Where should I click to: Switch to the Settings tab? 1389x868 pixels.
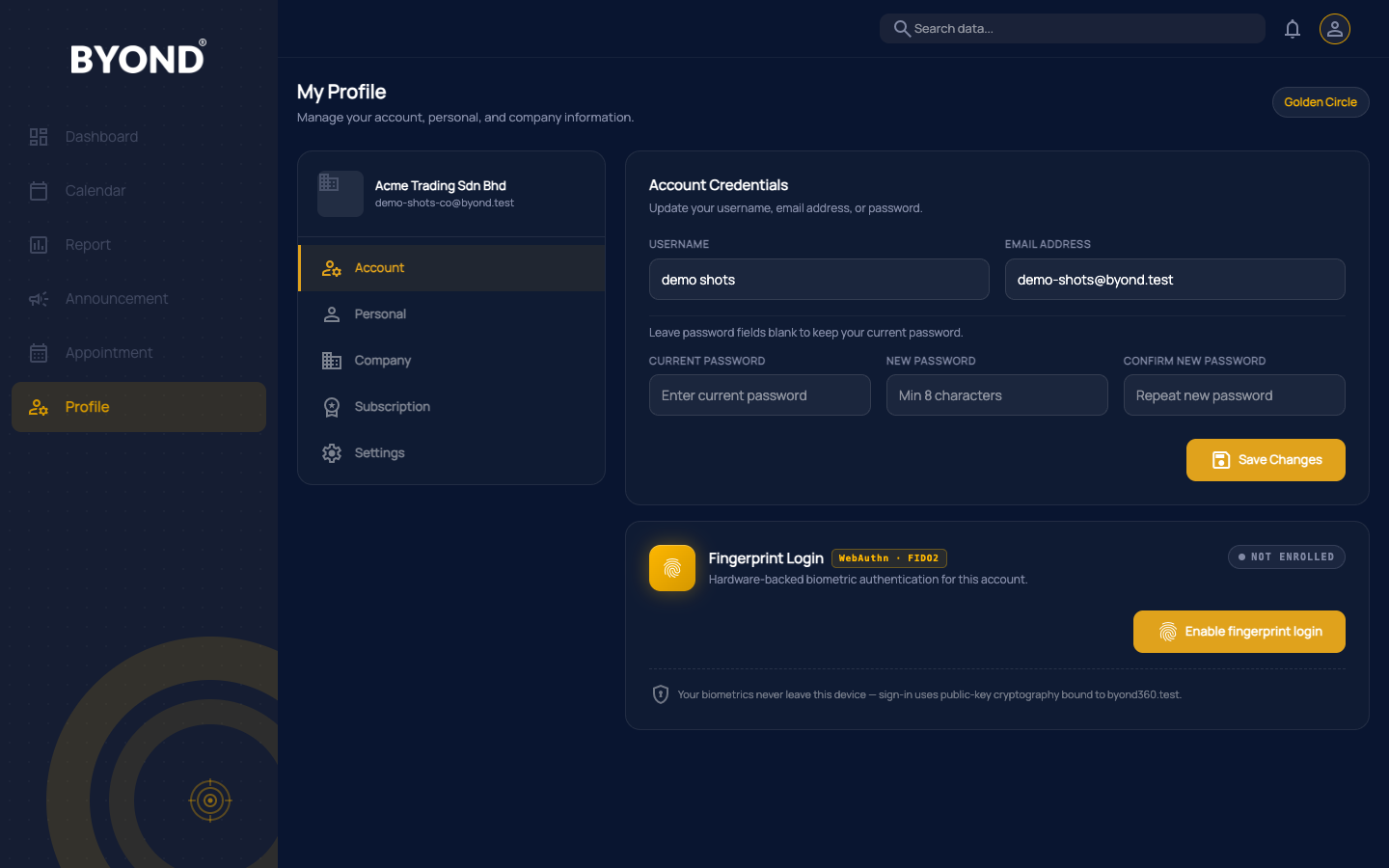coord(451,453)
